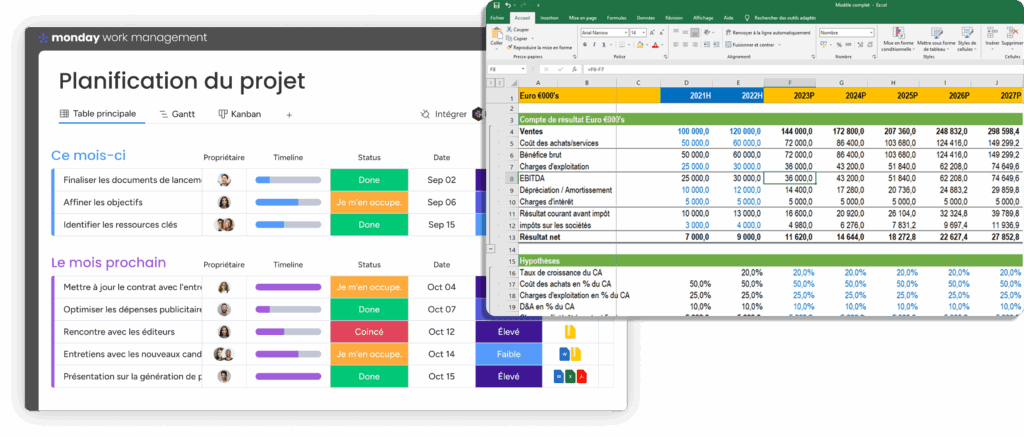The height and width of the screenshot is (437, 1024).
Task: Click Copier in the Excel clipboard group
Action: 520,39
